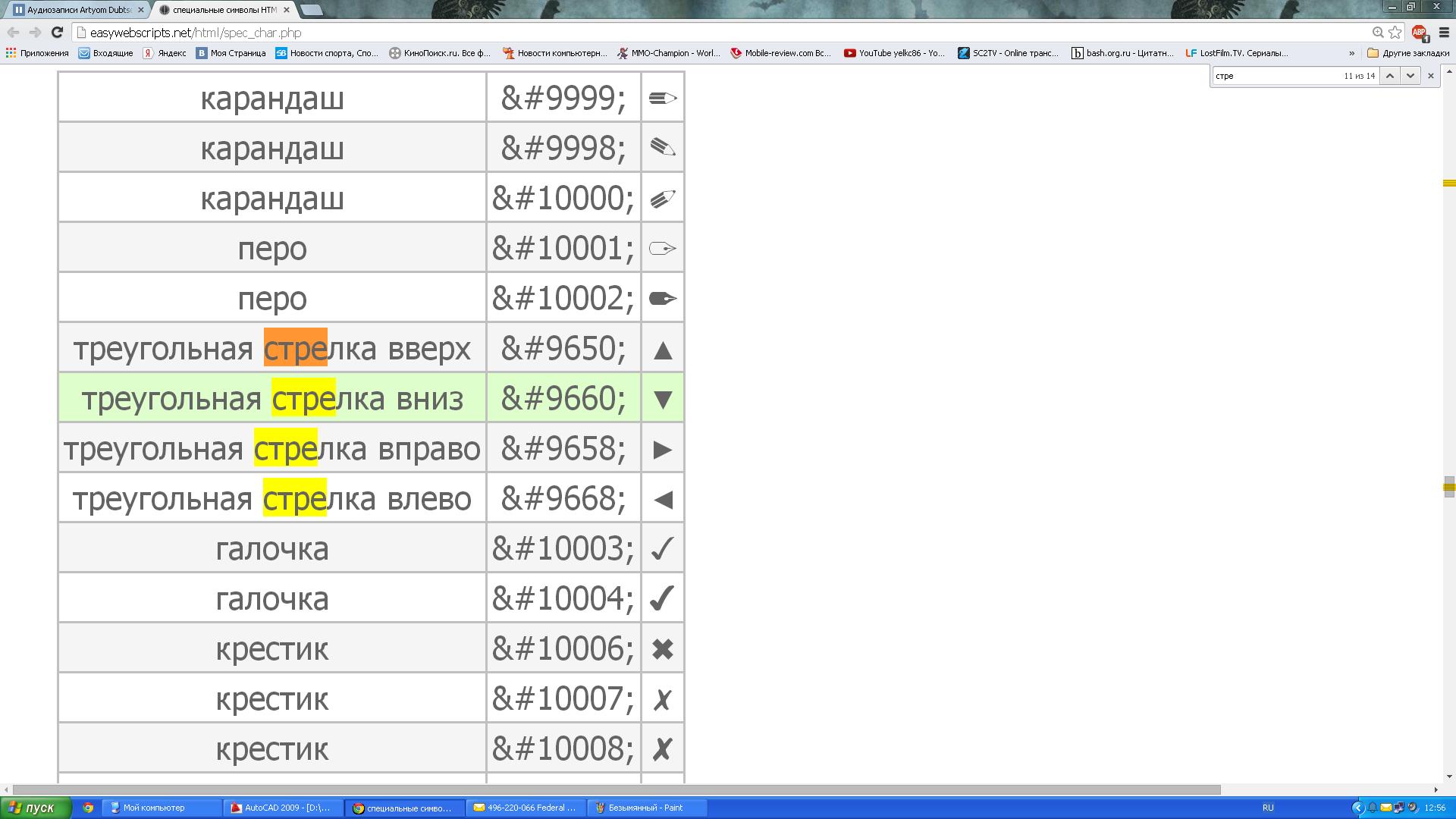1456x819 pixels.
Task: Switch to the Аудиозаписи Artyom tab
Action: [76, 10]
